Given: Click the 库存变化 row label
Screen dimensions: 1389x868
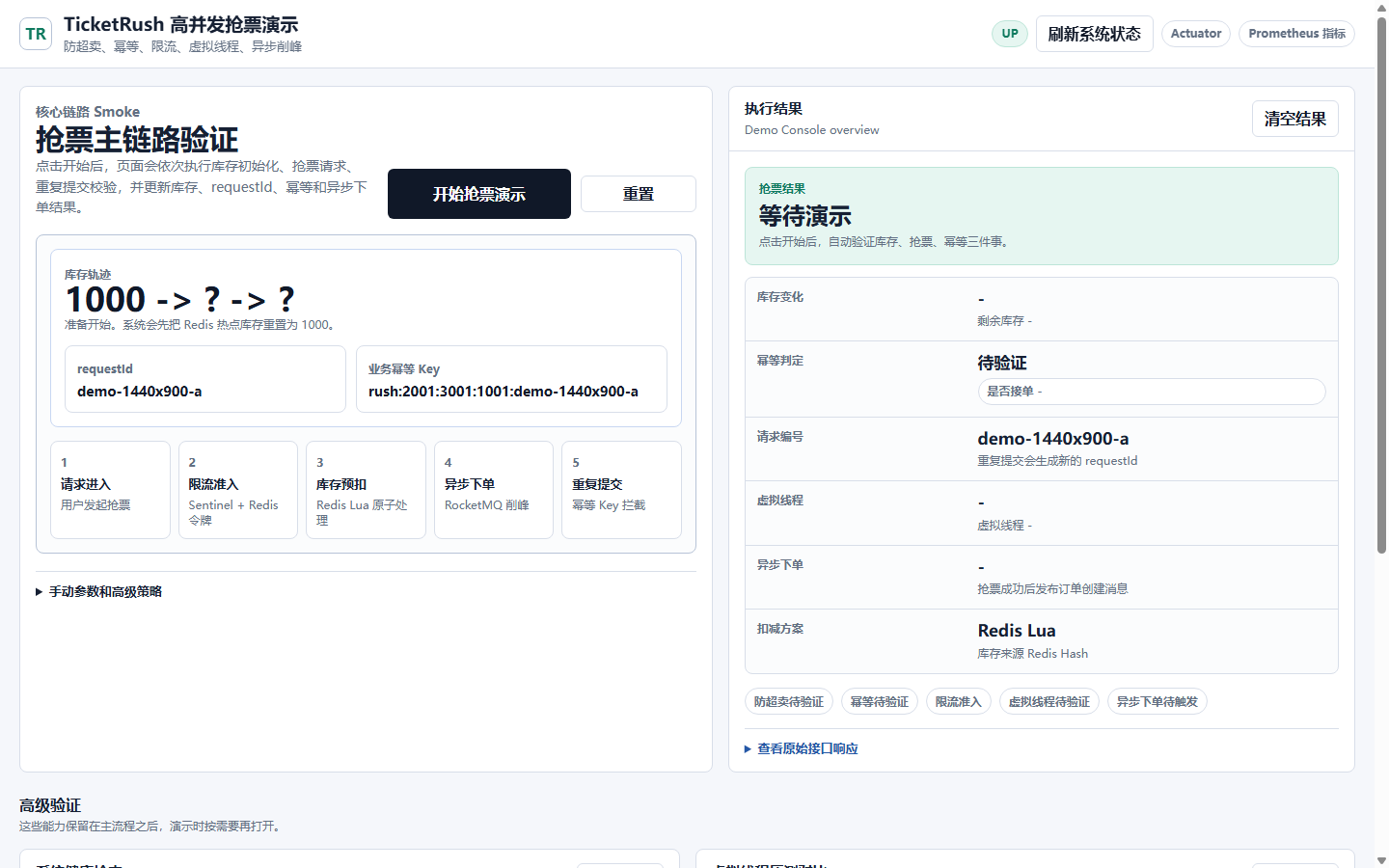Looking at the screenshot, I should (780, 297).
